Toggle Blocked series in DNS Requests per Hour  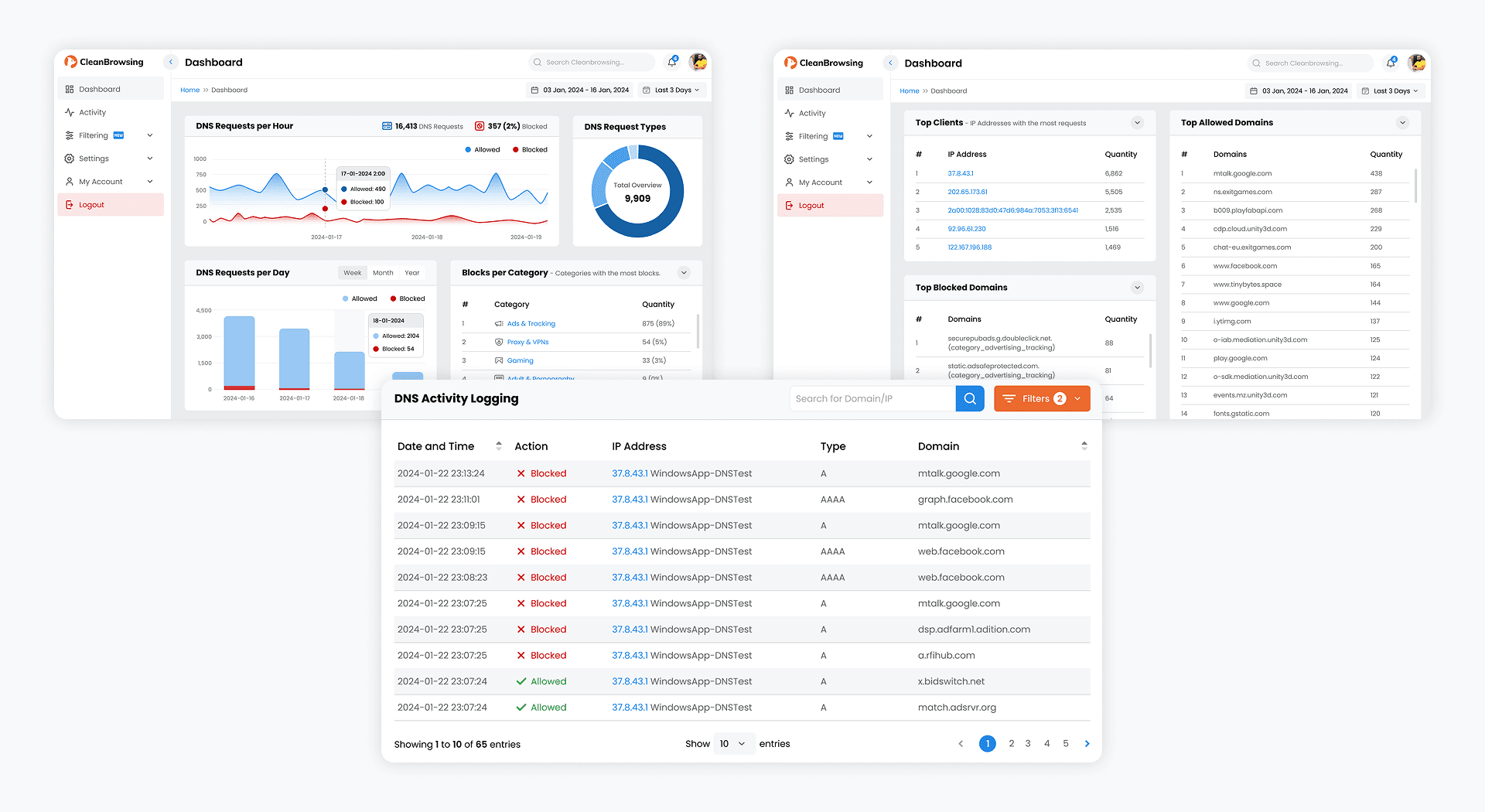[x=530, y=150]
